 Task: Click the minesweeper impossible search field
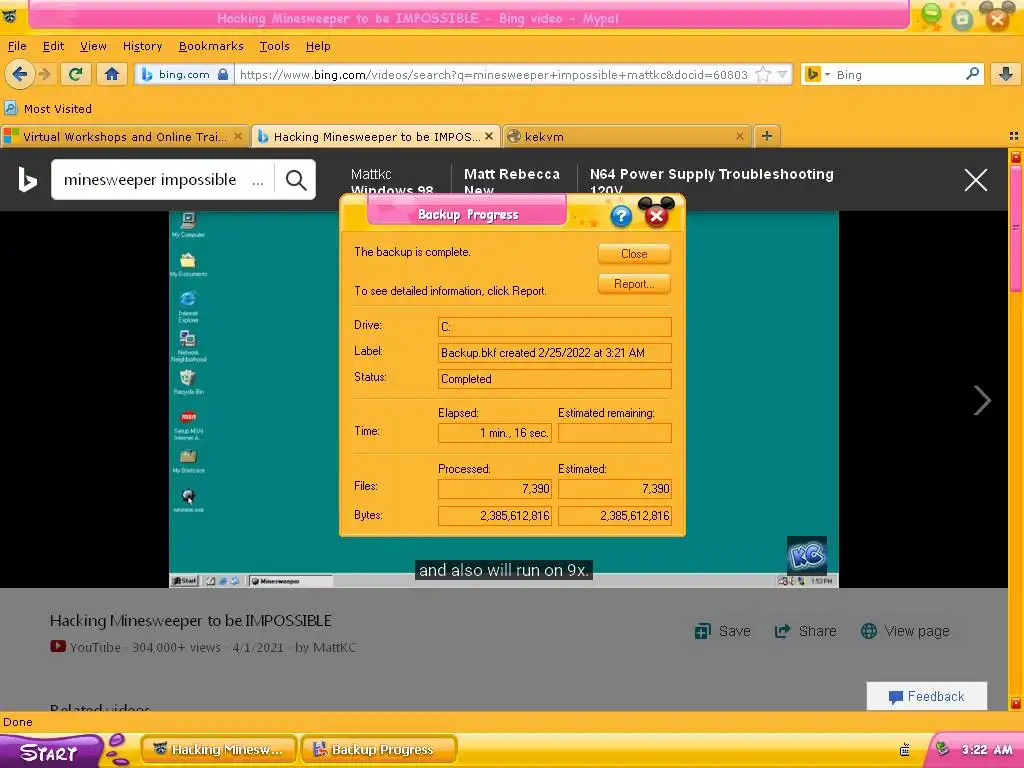163,180
